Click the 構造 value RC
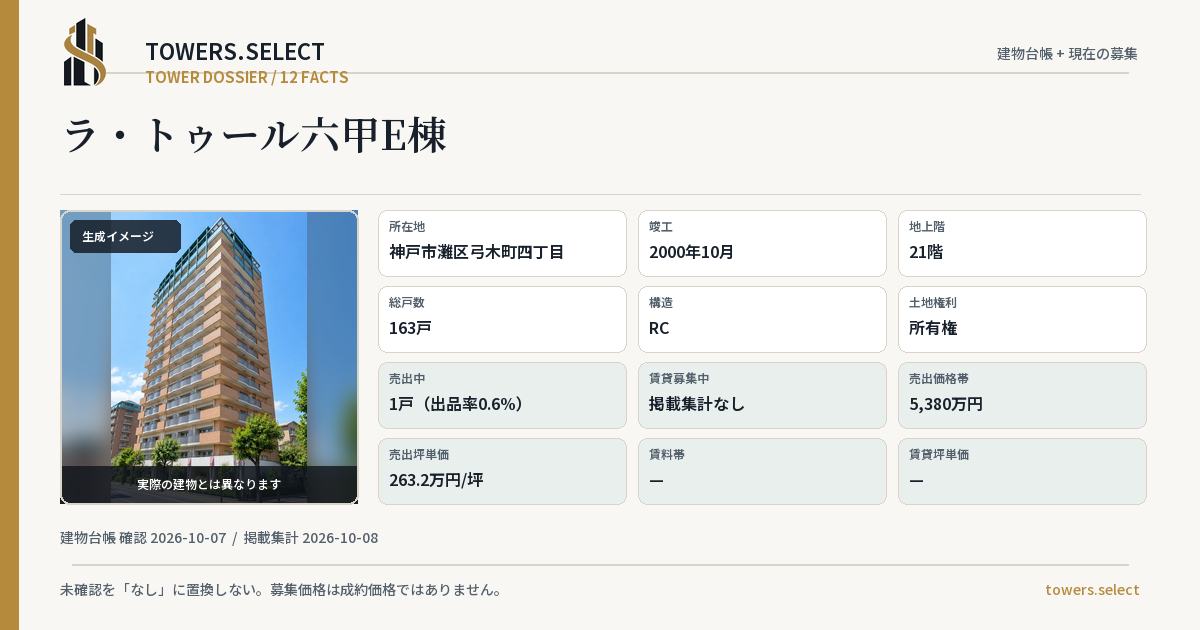The width and height of the screenshot is (1200, 630). point(659,328)
